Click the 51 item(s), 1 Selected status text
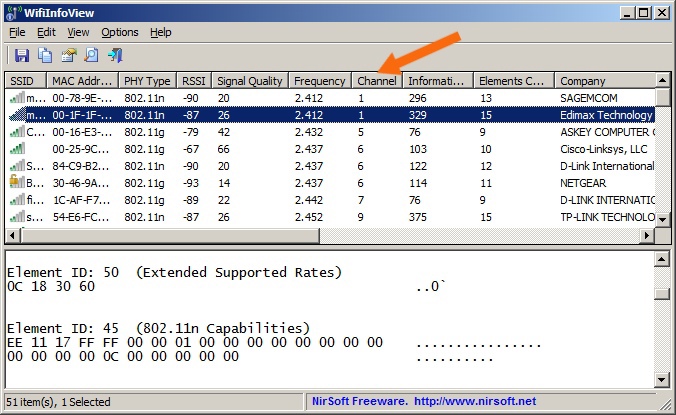The height and width of the screenshot is (415, 676). tap(58, 402)
